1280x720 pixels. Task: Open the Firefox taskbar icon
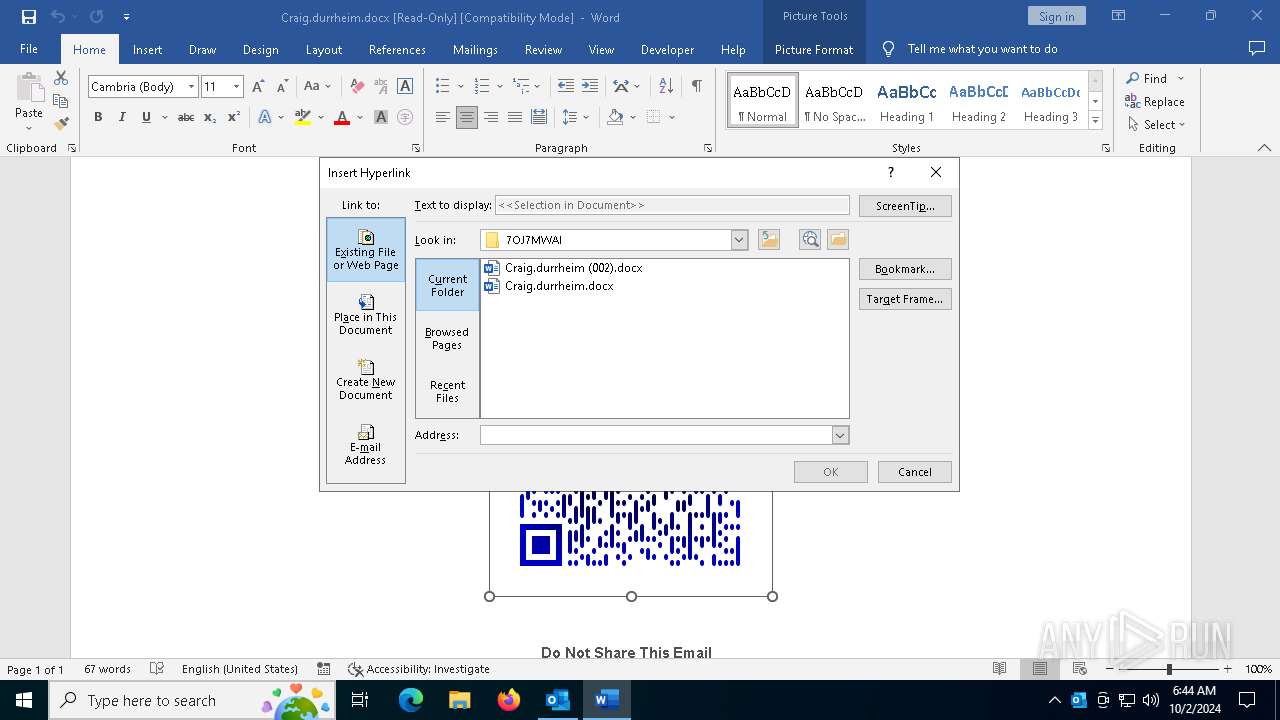(509, 700)
